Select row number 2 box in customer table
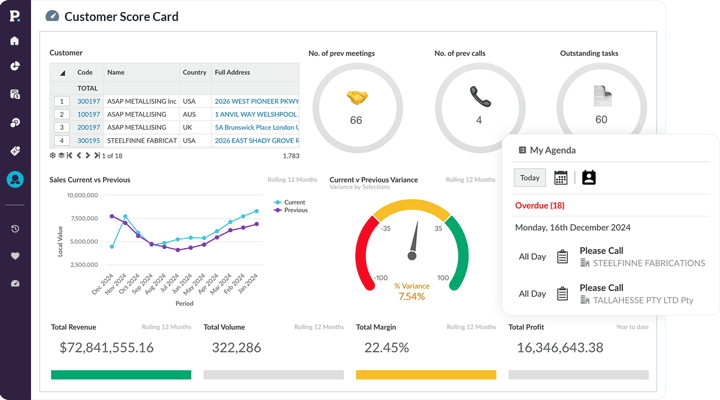The height and width of the screenshot is (400, 720). 62,114
